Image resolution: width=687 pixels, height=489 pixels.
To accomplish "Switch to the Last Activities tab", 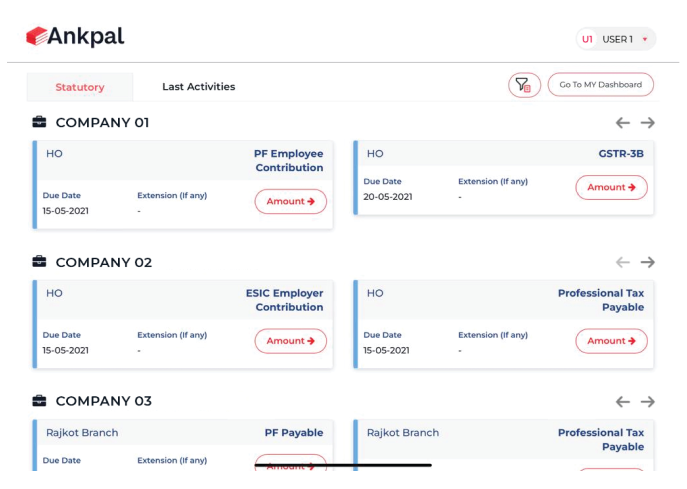I will pos(198,87).
